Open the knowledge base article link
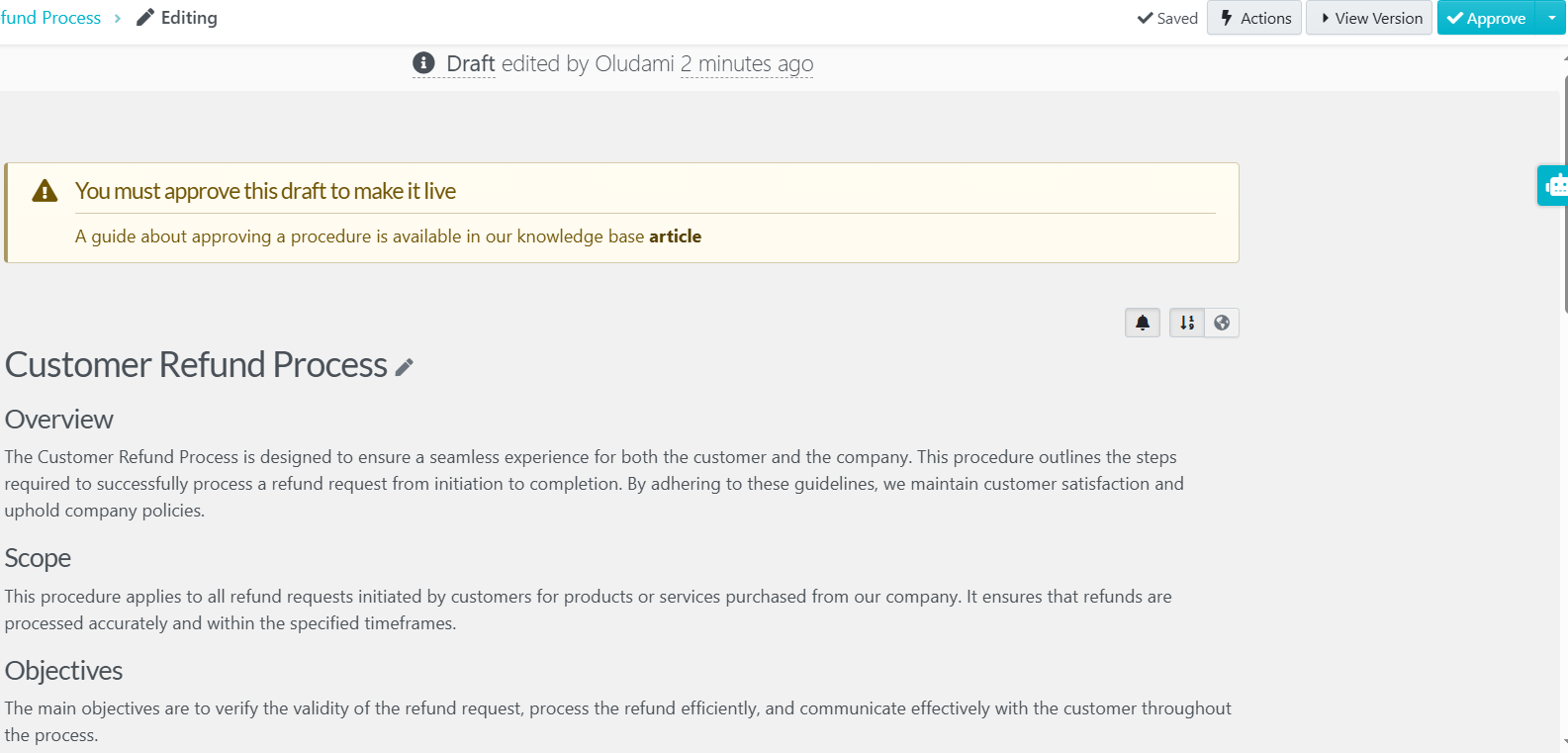Image resolution: width=1568 pixels, height=753 pixels. click(675, 236)
